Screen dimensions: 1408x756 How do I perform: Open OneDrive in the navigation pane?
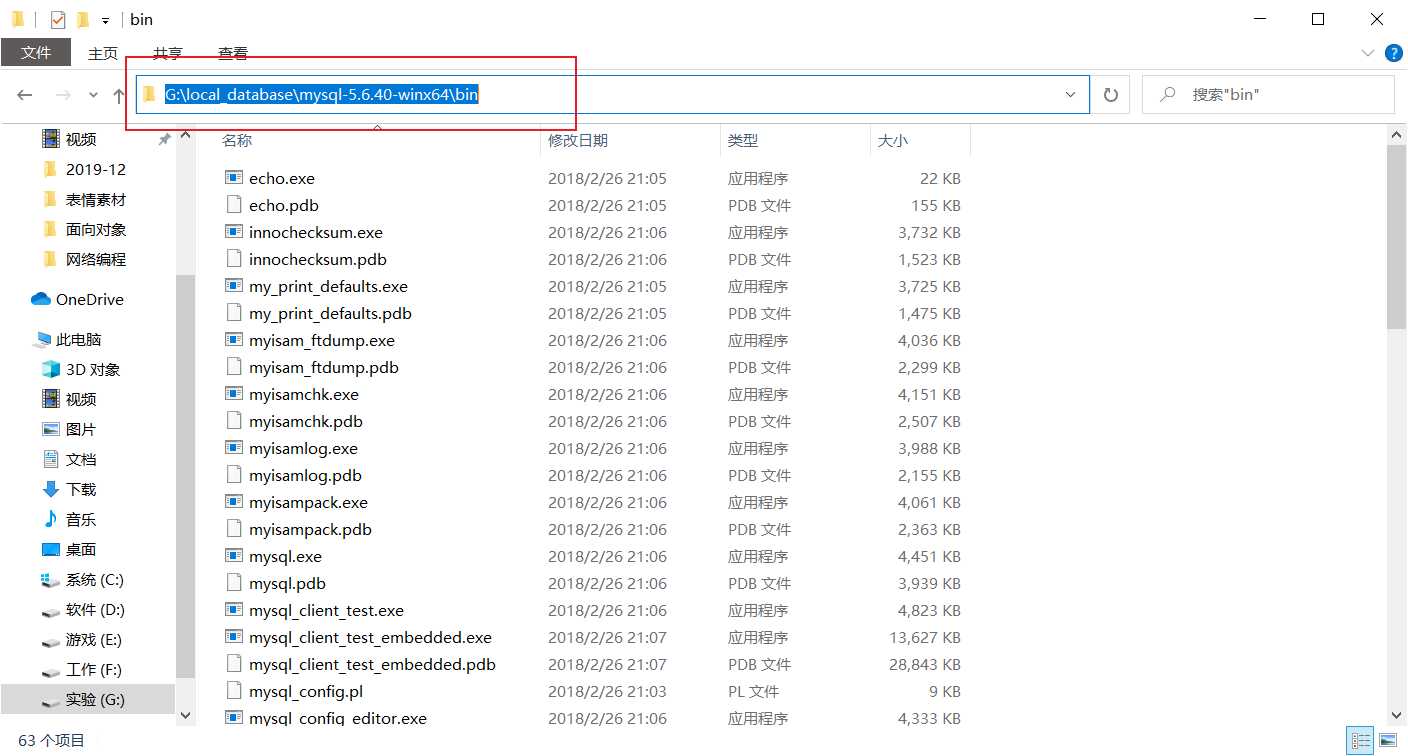(x=90, y=299)
